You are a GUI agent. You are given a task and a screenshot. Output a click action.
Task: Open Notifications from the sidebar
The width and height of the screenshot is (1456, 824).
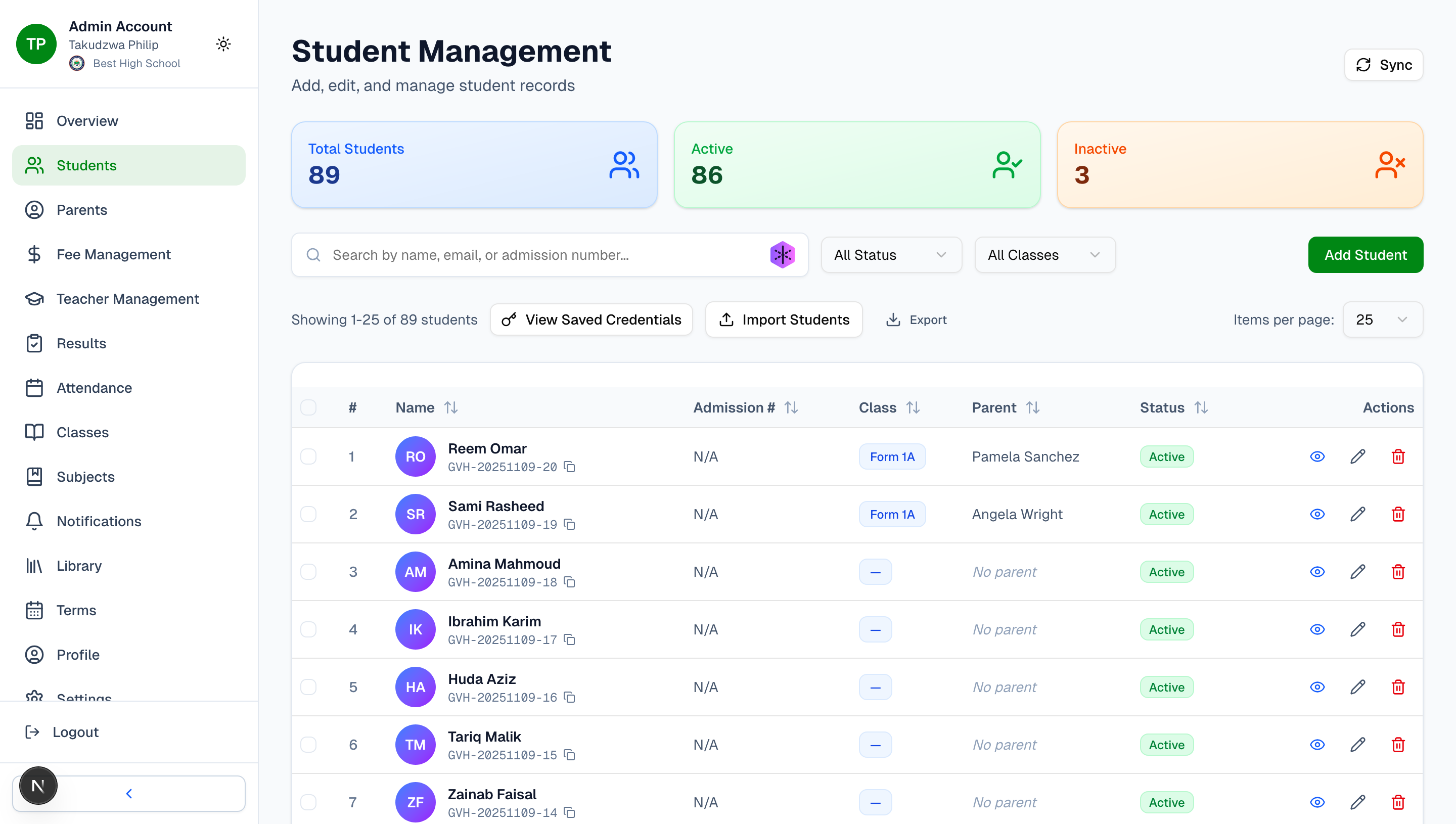99,521
